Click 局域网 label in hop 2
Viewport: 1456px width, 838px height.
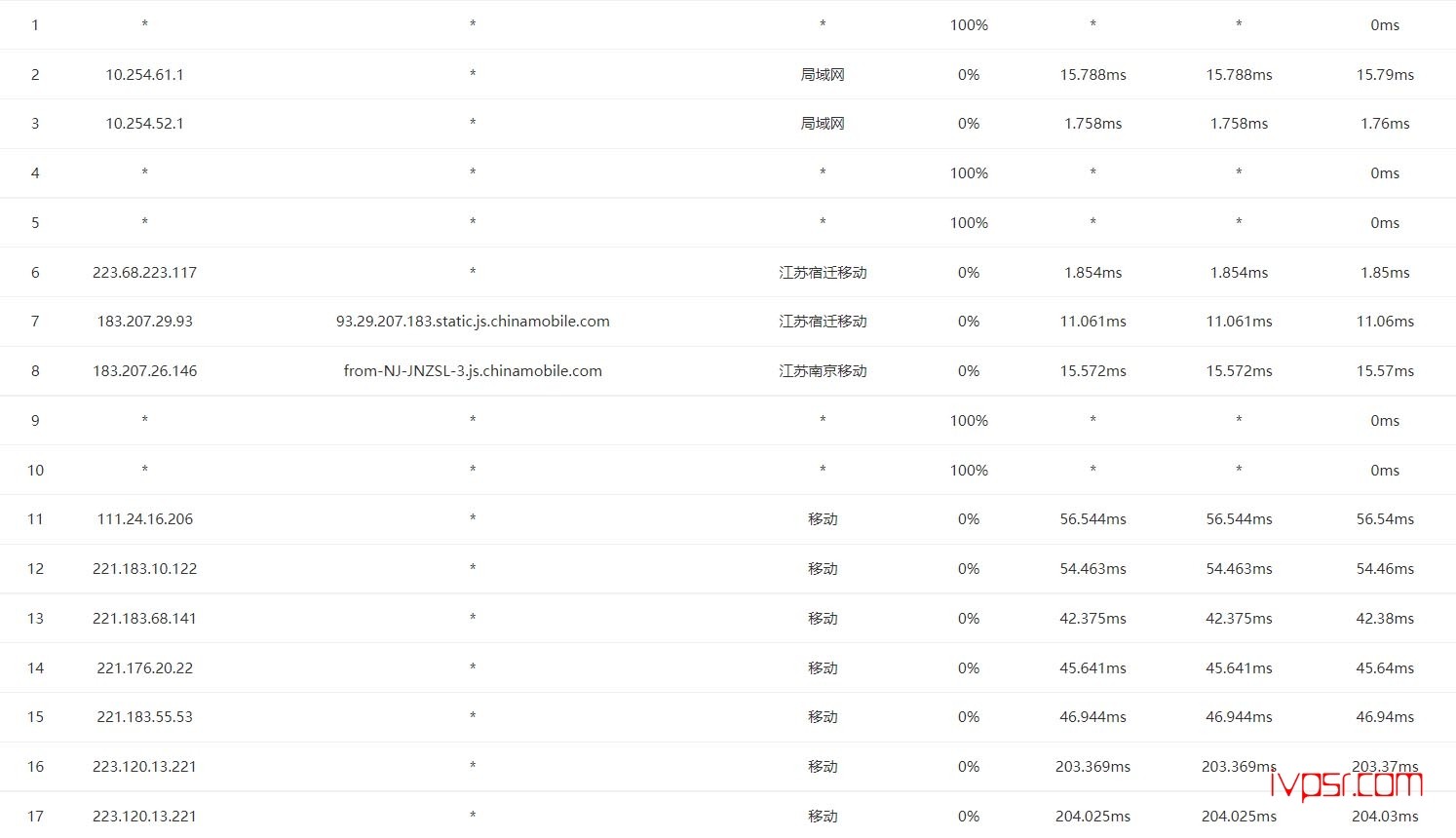click(x=823, y=75)
